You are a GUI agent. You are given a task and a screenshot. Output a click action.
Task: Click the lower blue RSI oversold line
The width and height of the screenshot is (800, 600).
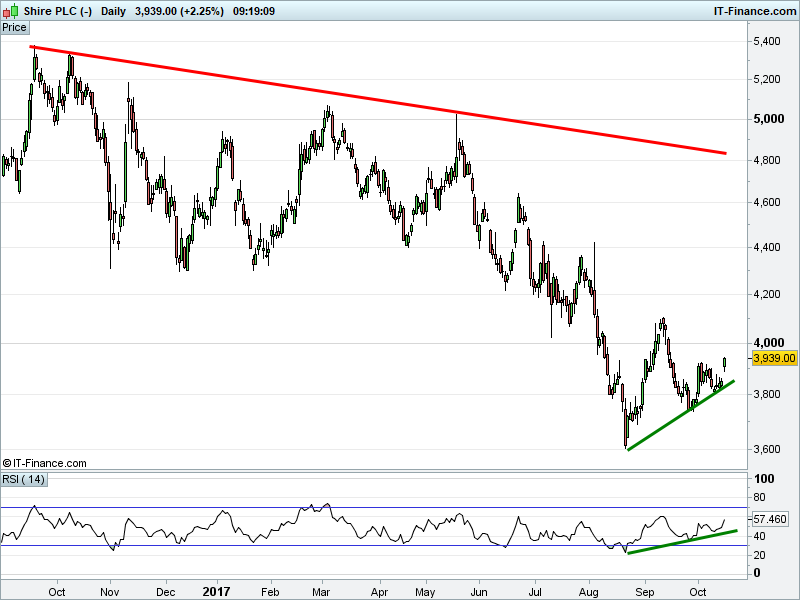click(373, 545)
